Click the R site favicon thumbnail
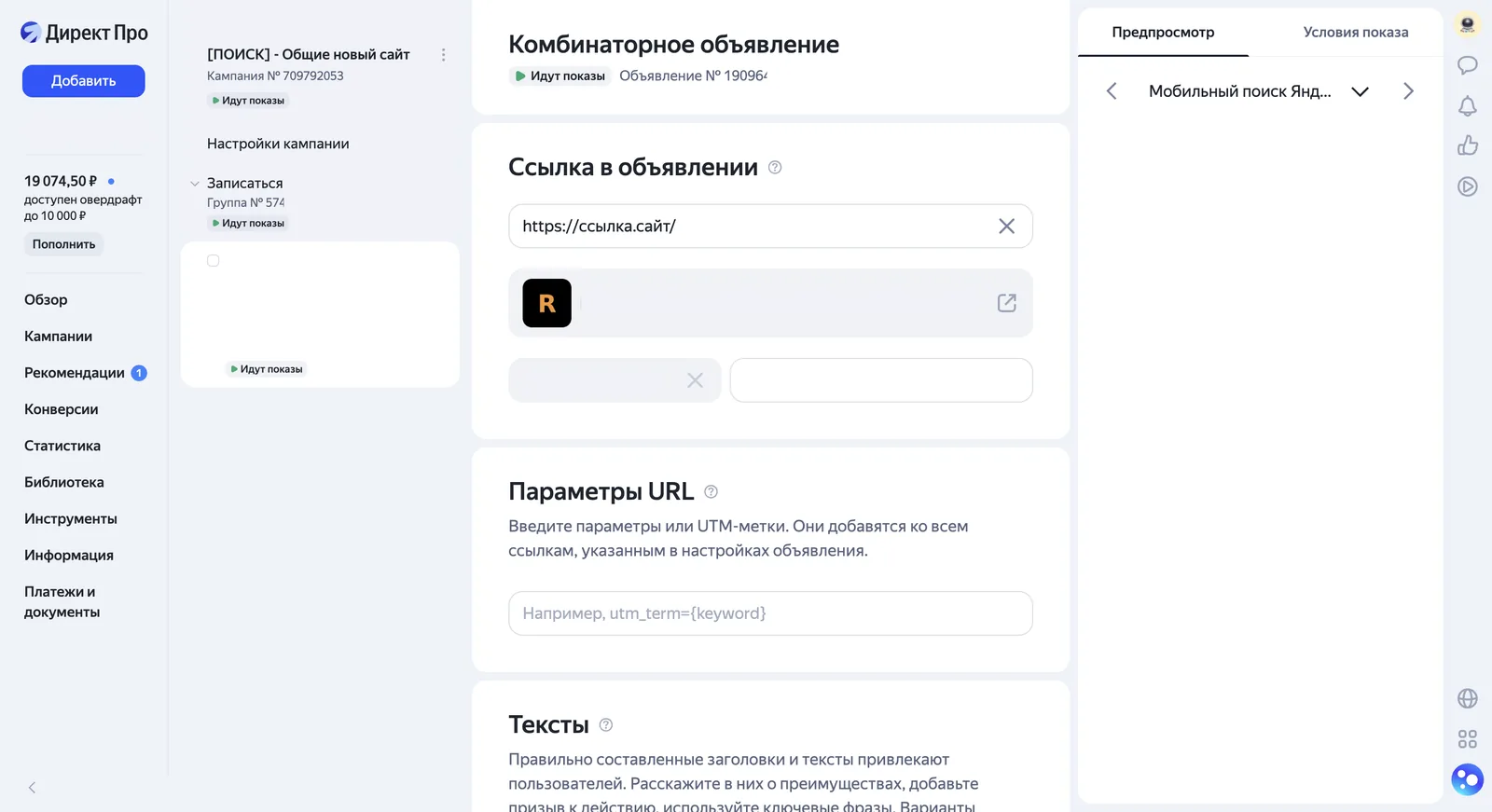Image resolution: width=1492 pixels, height=812 pixels. coord(546,303)
